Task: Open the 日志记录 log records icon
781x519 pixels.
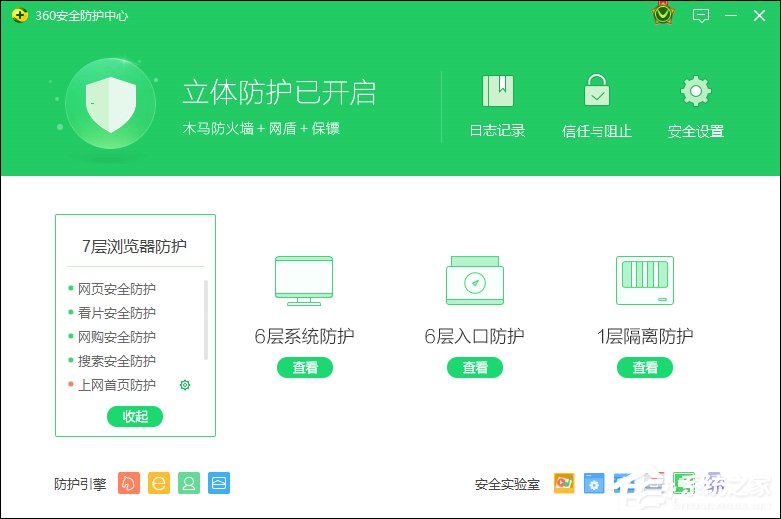Action: click(x=497, y=92)
